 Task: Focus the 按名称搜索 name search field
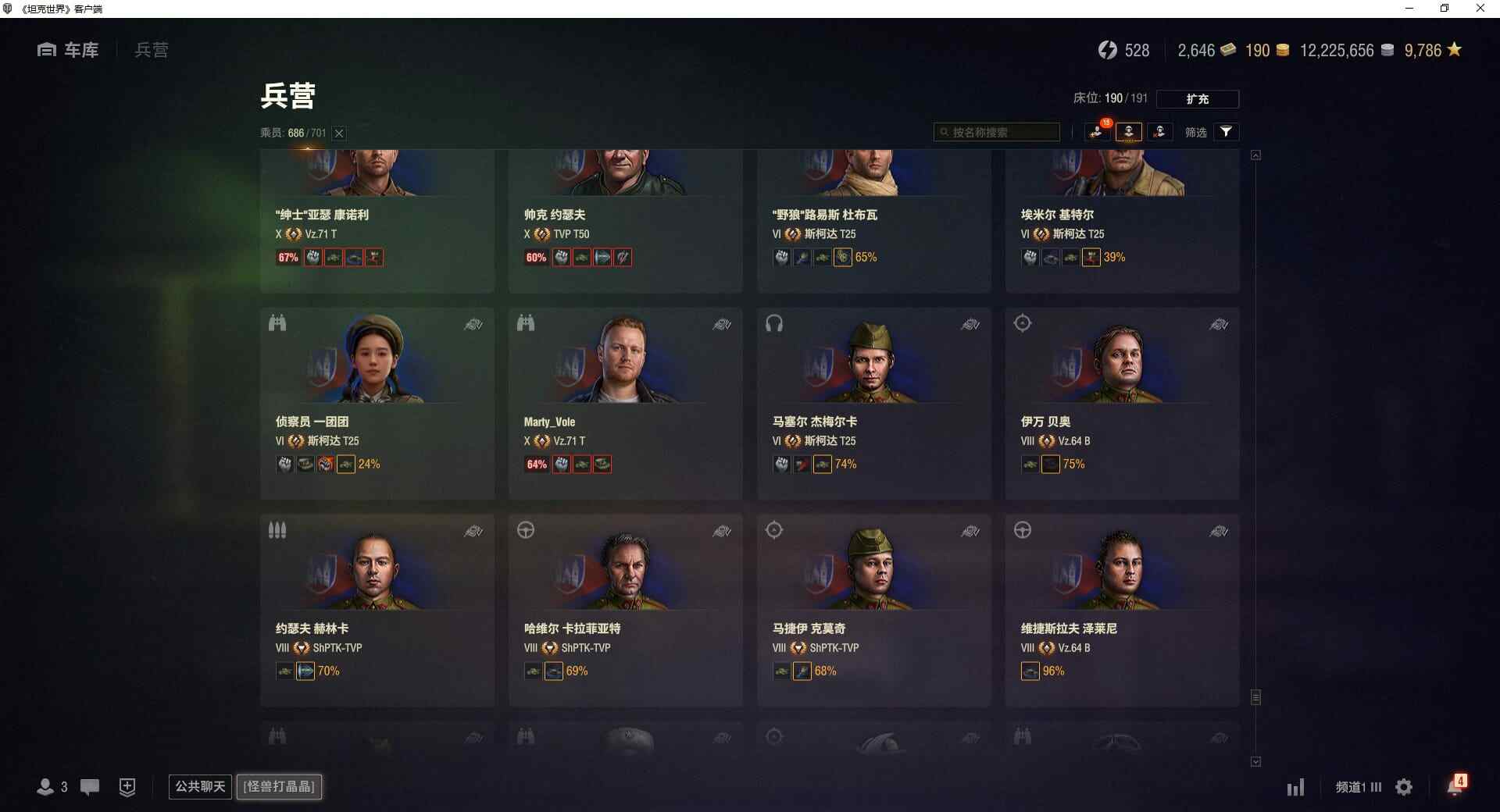pos(997,132)
